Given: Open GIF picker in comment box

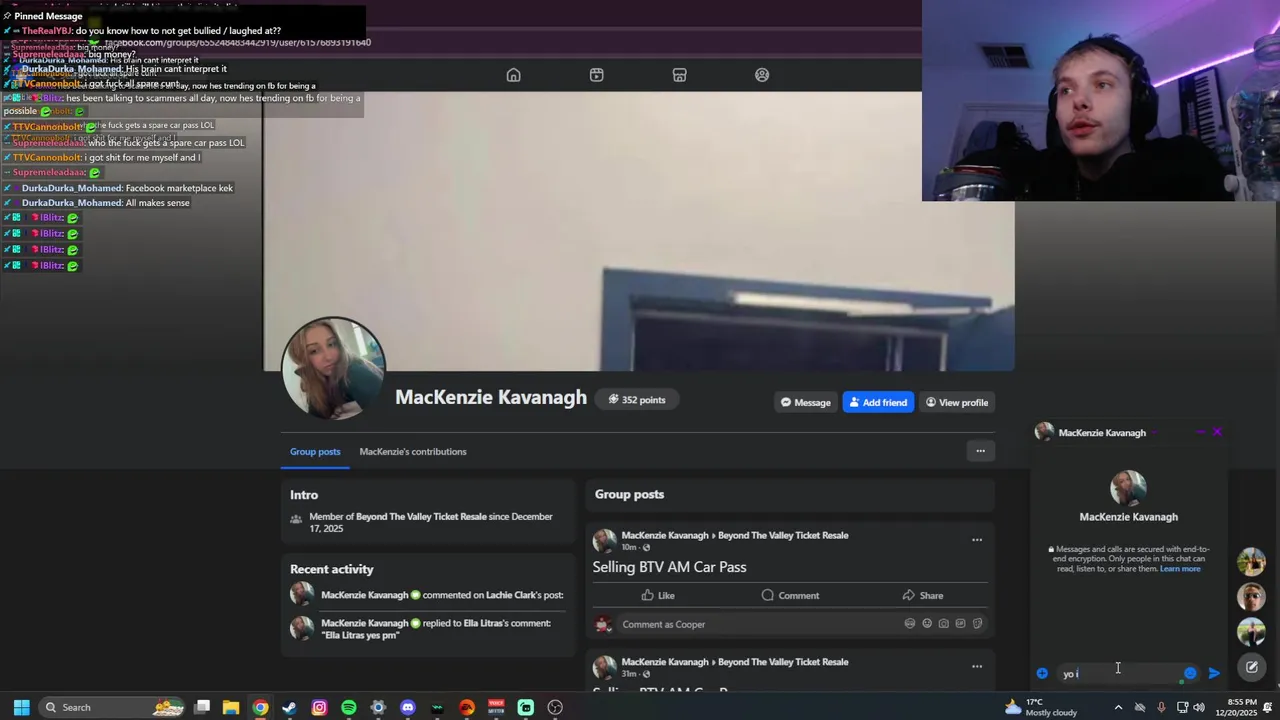Looking at the screenshot, I should pos(960,624).
